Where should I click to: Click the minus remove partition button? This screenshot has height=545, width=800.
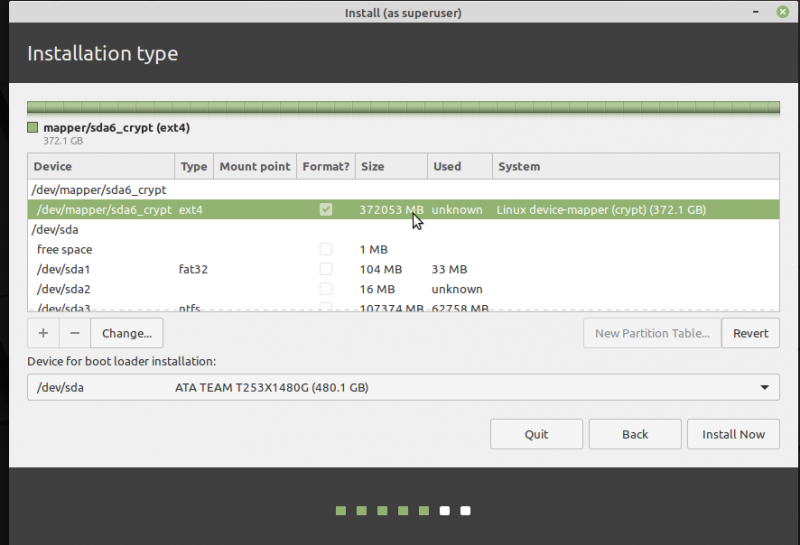click(x=75, y=334)
